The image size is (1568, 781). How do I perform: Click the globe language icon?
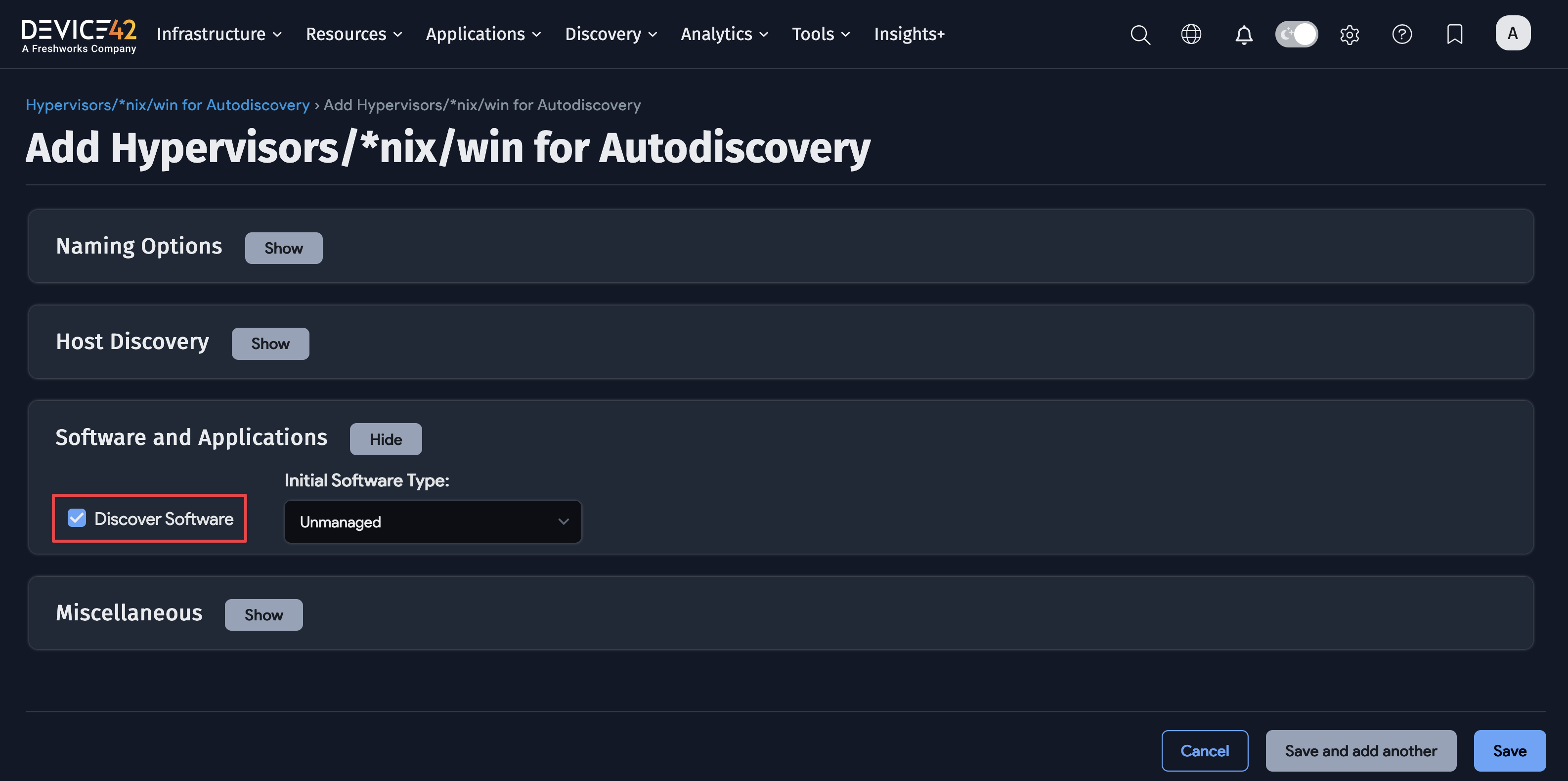click(1192, 35)
